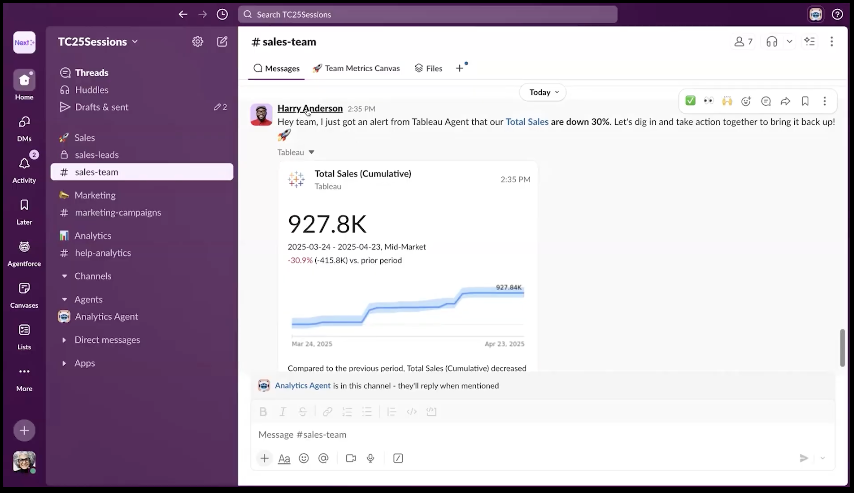Toggle formatting toolbar with Aa icon

[284, 458]
